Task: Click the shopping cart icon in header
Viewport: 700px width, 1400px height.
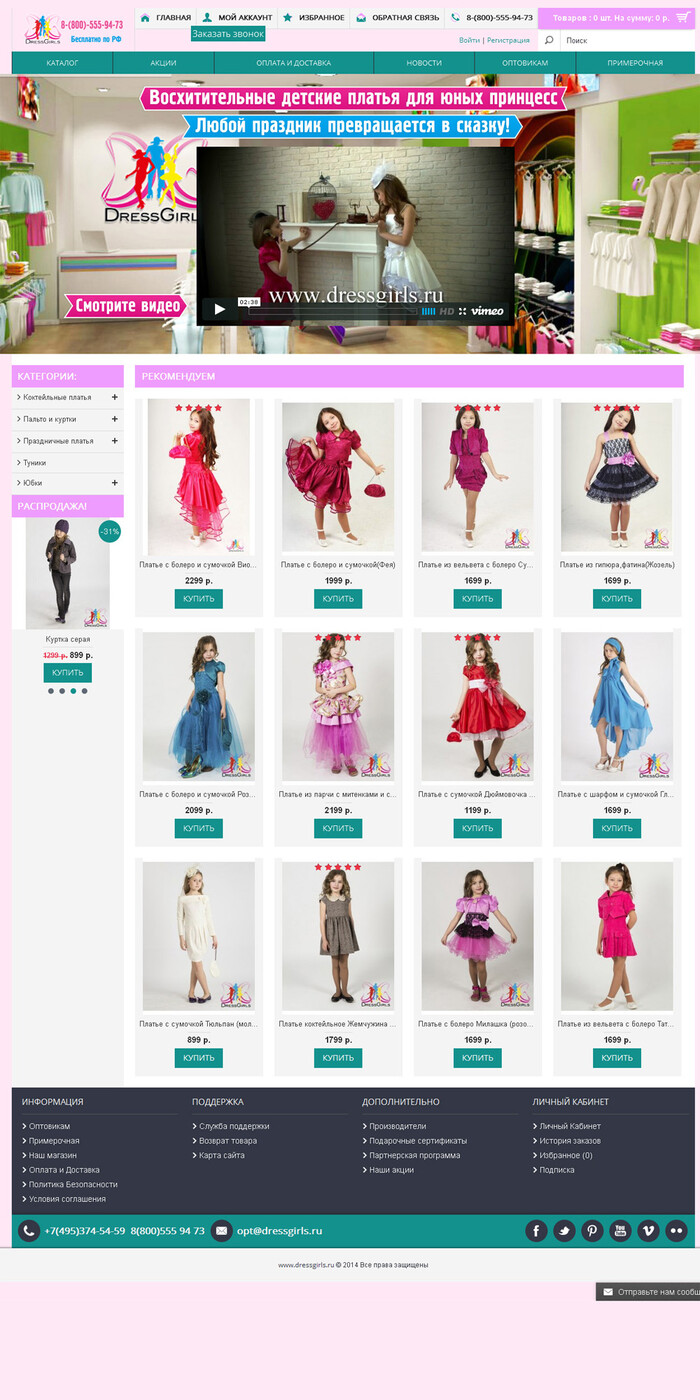Action: [682, 18]
